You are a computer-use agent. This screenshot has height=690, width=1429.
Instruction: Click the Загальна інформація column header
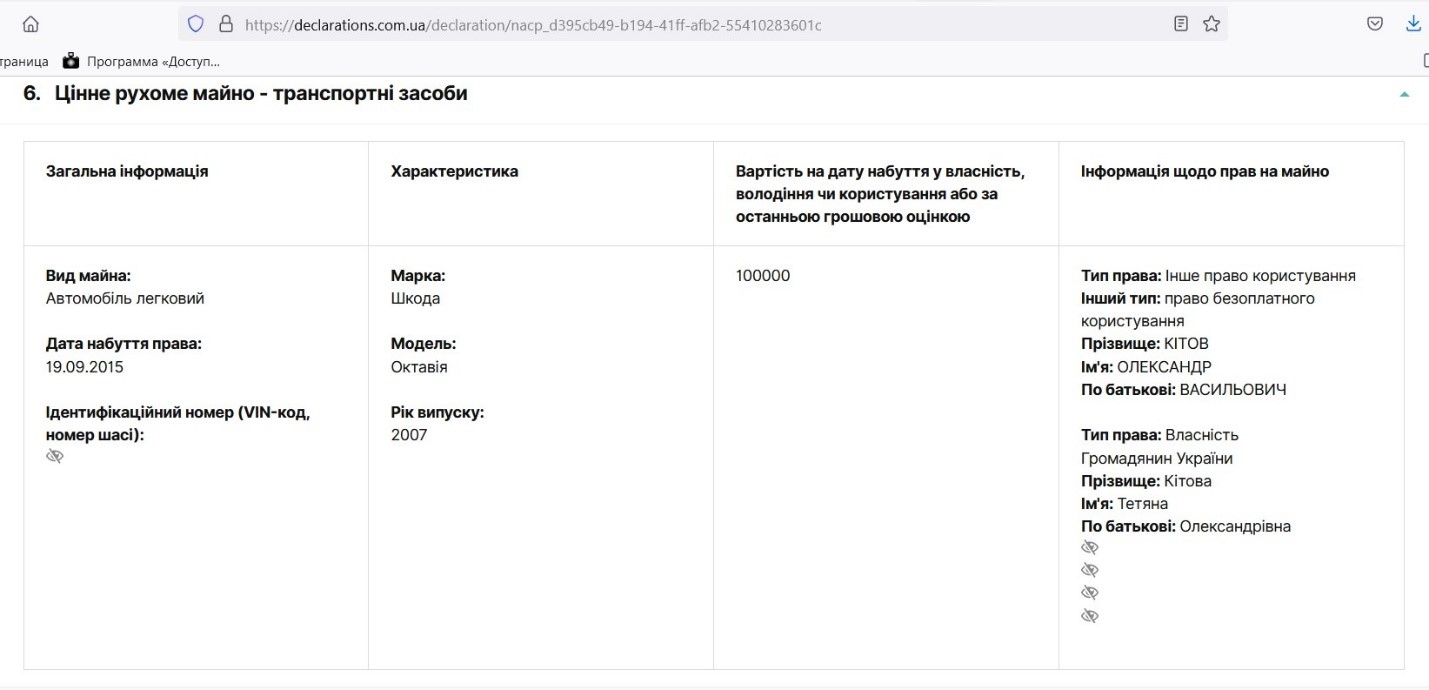tap(127, 171)
